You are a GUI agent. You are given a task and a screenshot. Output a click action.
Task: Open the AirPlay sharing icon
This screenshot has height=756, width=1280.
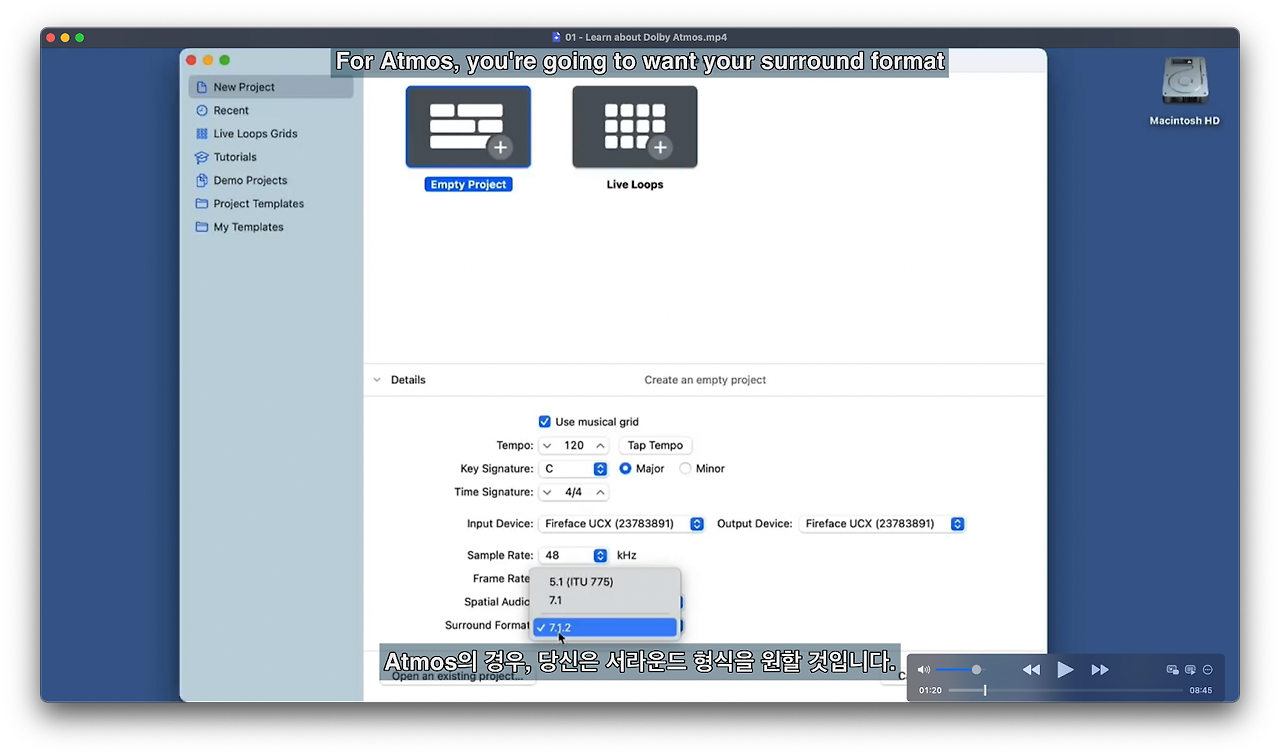click(1190, 670)
